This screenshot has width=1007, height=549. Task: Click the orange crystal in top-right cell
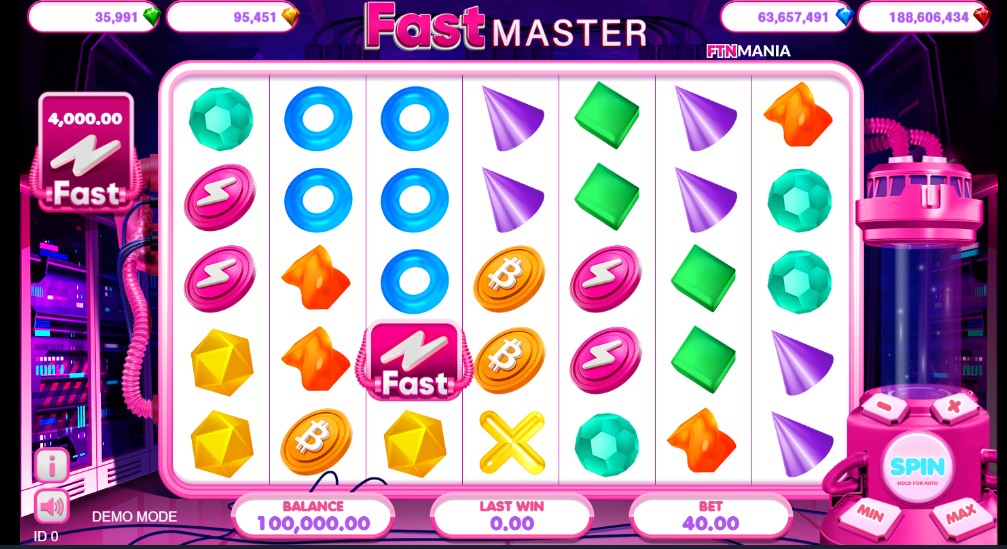pyautogui.click(x=798, y=114)
